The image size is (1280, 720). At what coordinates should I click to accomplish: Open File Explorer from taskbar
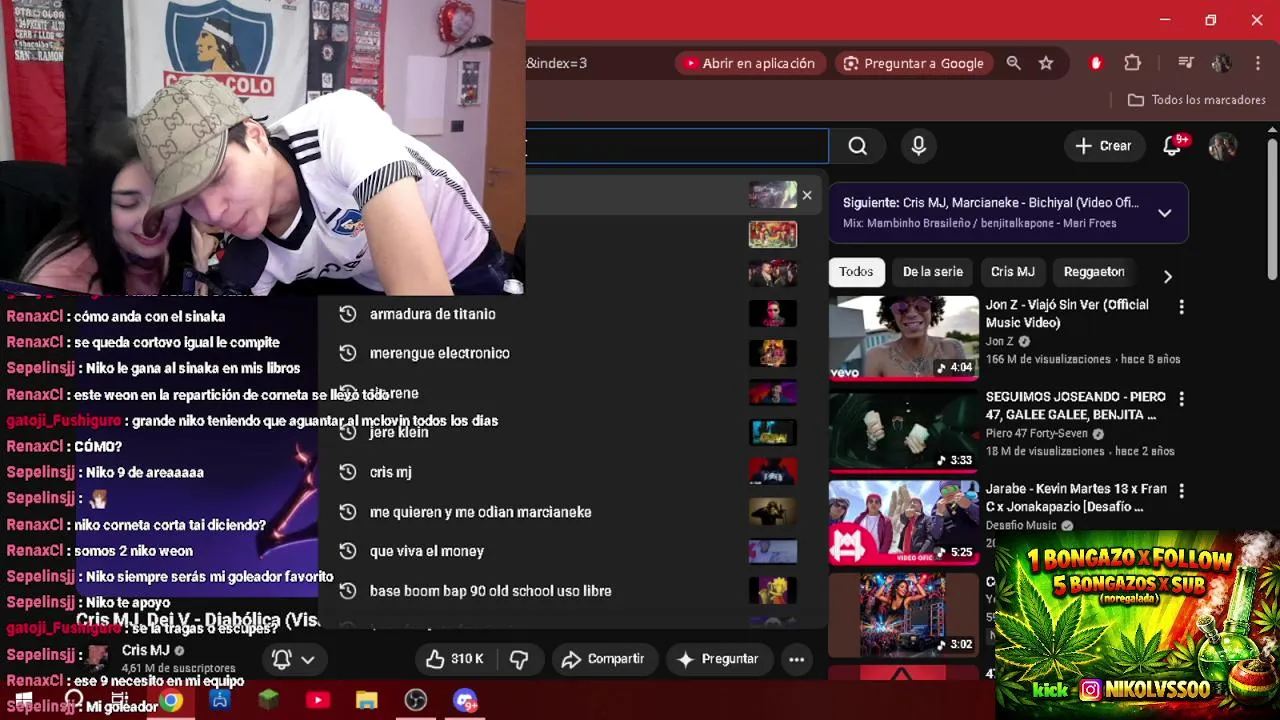(x=367, y=701)
